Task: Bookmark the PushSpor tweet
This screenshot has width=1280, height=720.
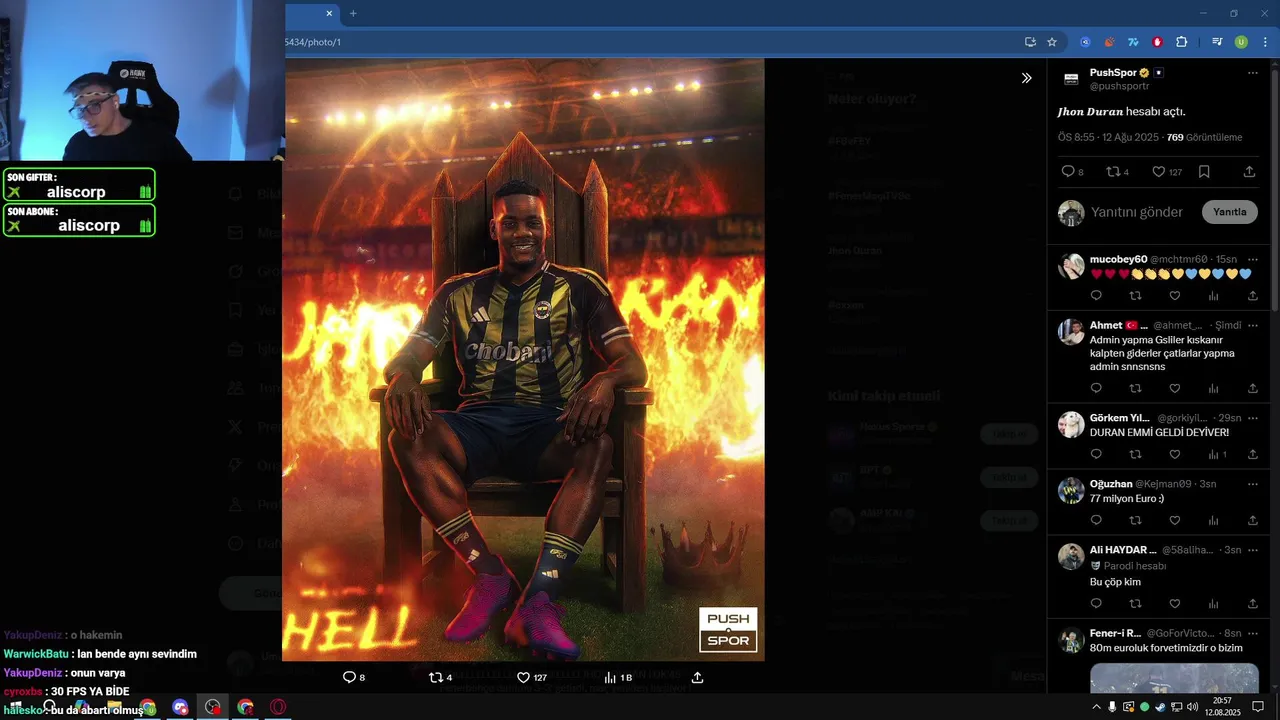Action: coord(1204,172)
